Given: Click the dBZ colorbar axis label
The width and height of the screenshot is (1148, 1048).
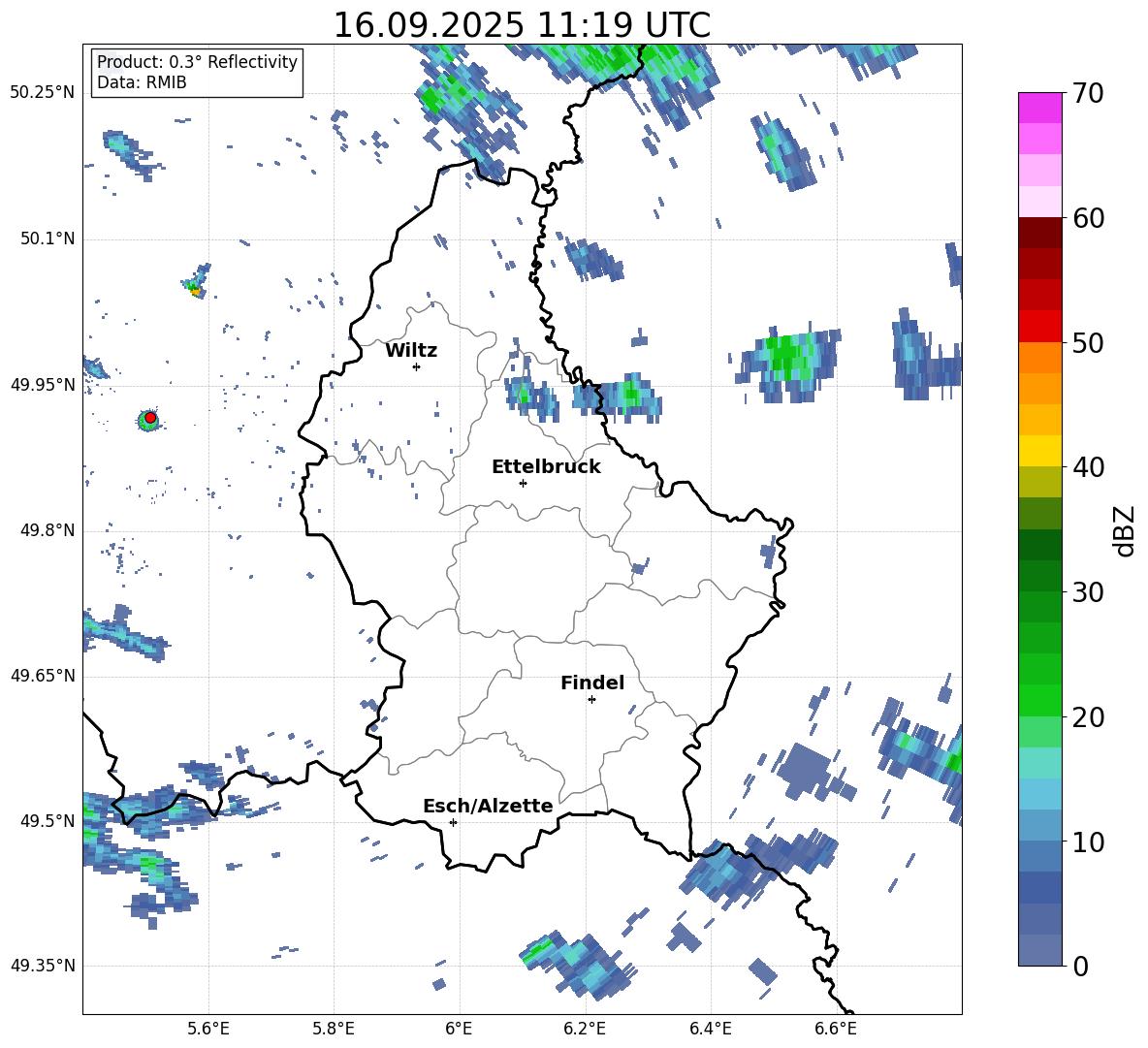Looking at the screenshot, I should (x=1126, y=530).
